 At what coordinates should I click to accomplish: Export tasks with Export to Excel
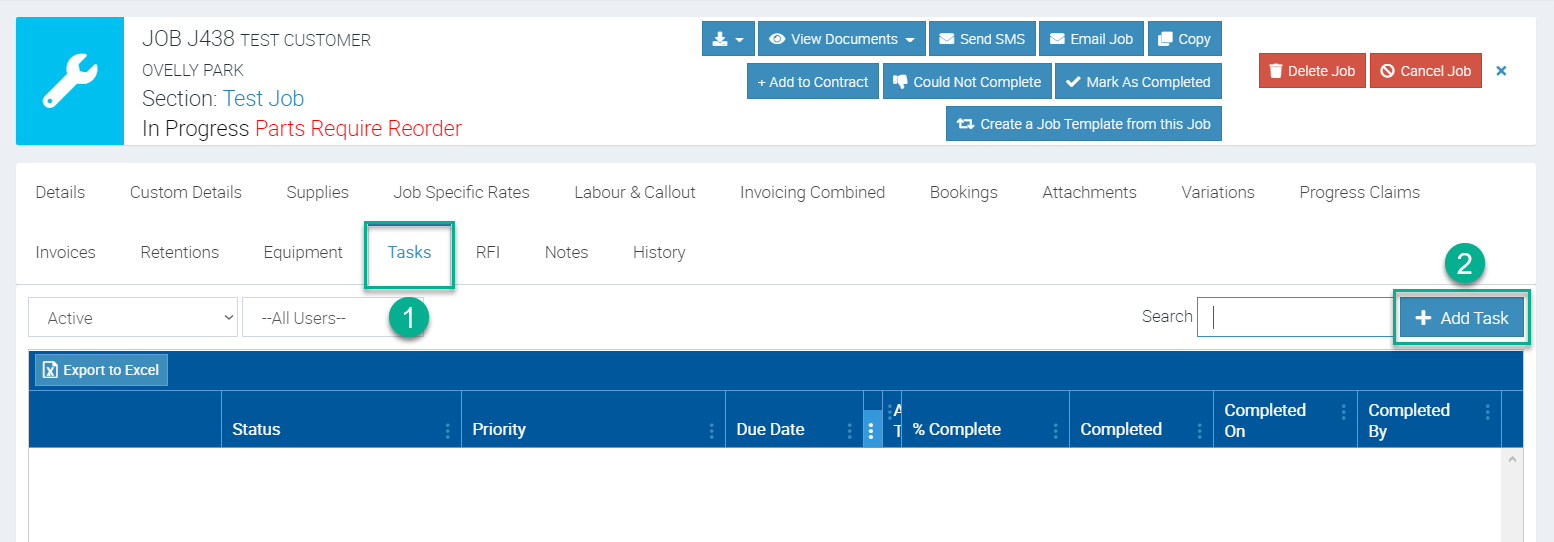(101, 370)
